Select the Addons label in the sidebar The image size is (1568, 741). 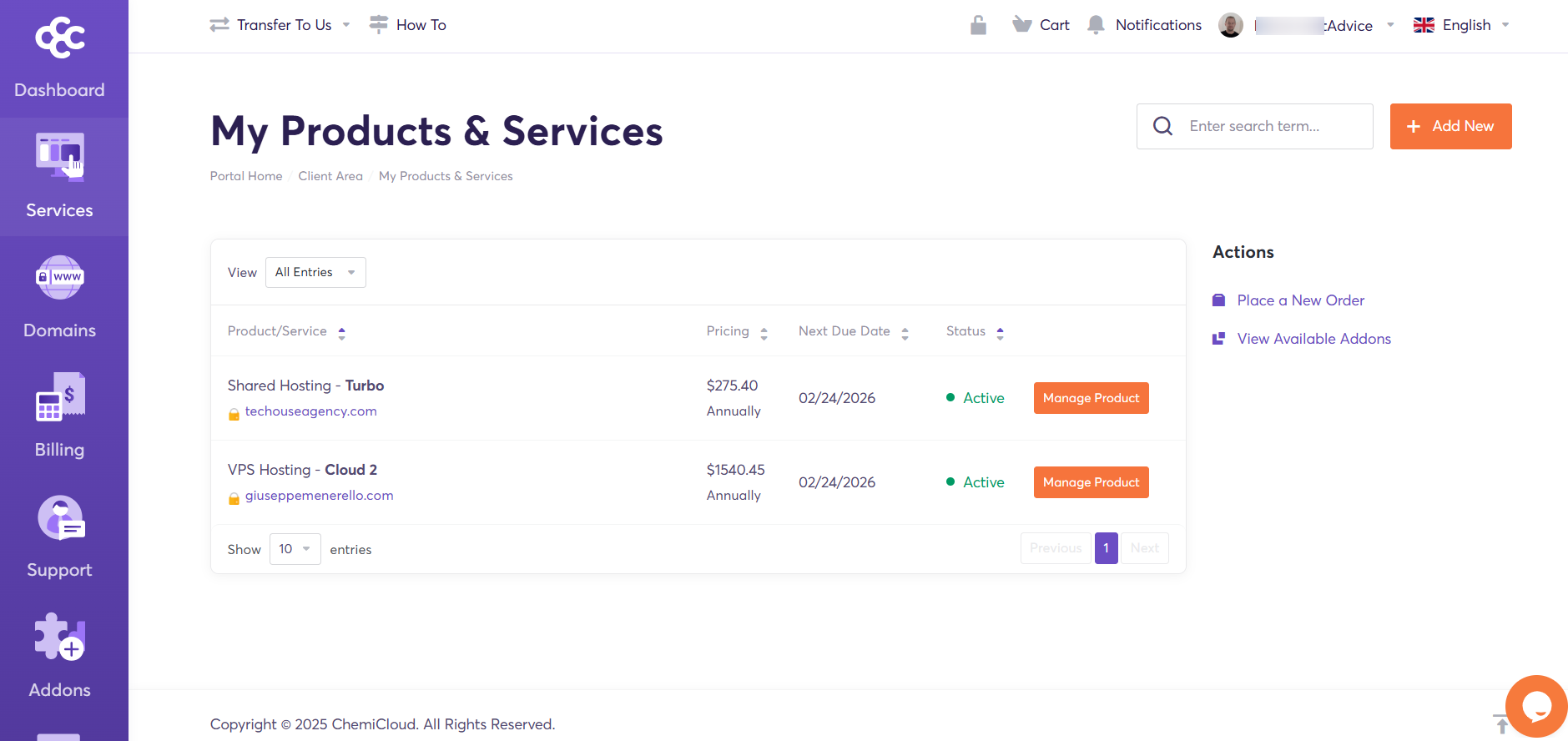tap(59, 690)
